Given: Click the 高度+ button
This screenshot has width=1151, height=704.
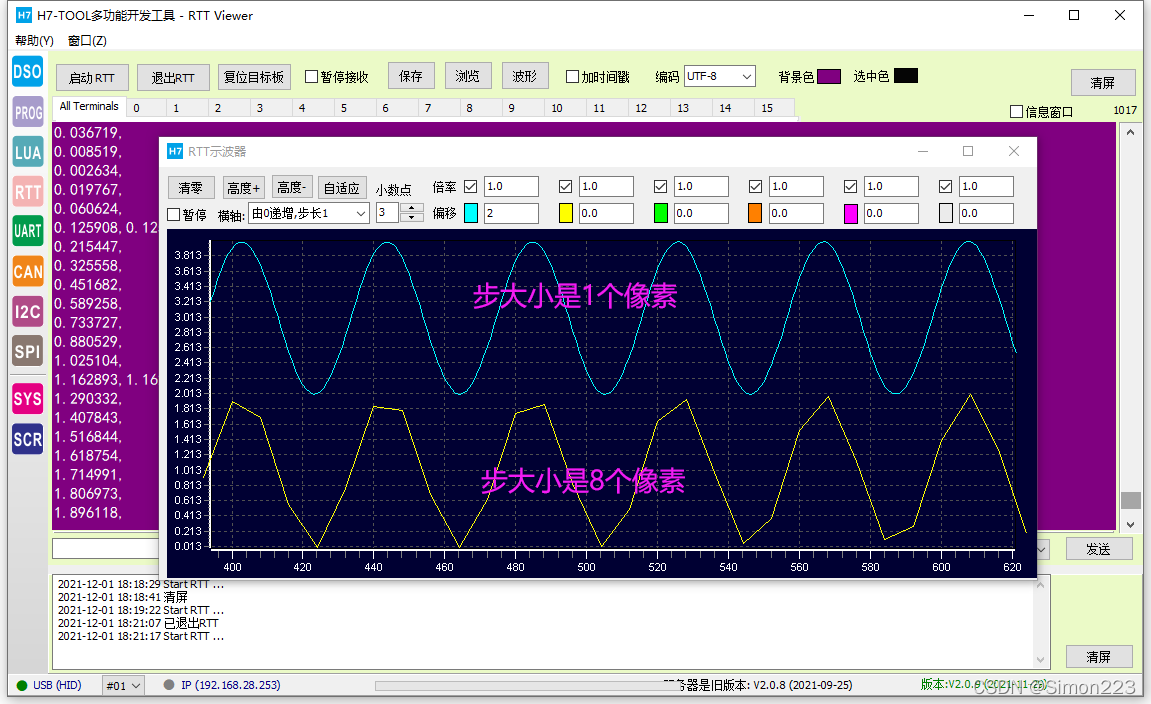Looking at the screenshot, I should tap(243, 188).
